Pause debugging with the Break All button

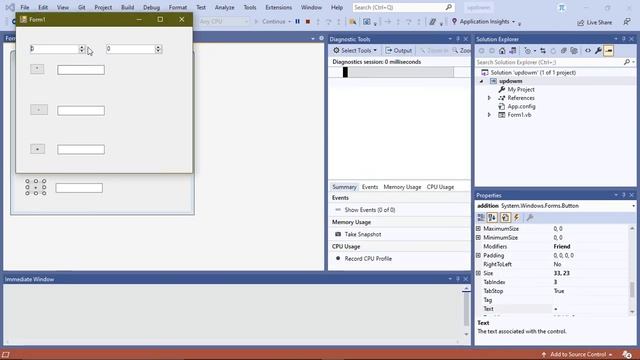point(298,22)
